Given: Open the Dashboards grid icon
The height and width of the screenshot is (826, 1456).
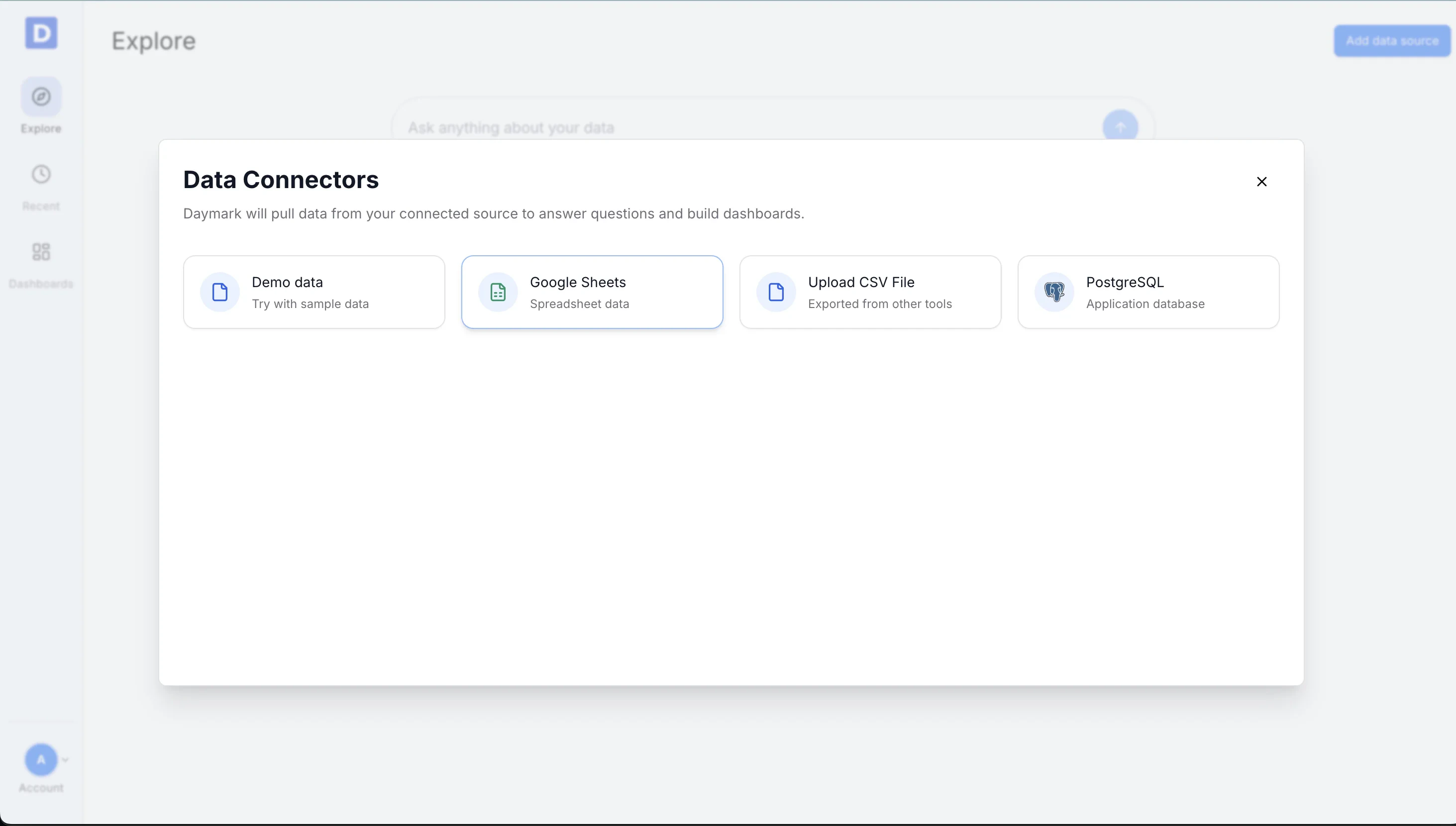Looking at the screenshot, I should tap(40, 251).
